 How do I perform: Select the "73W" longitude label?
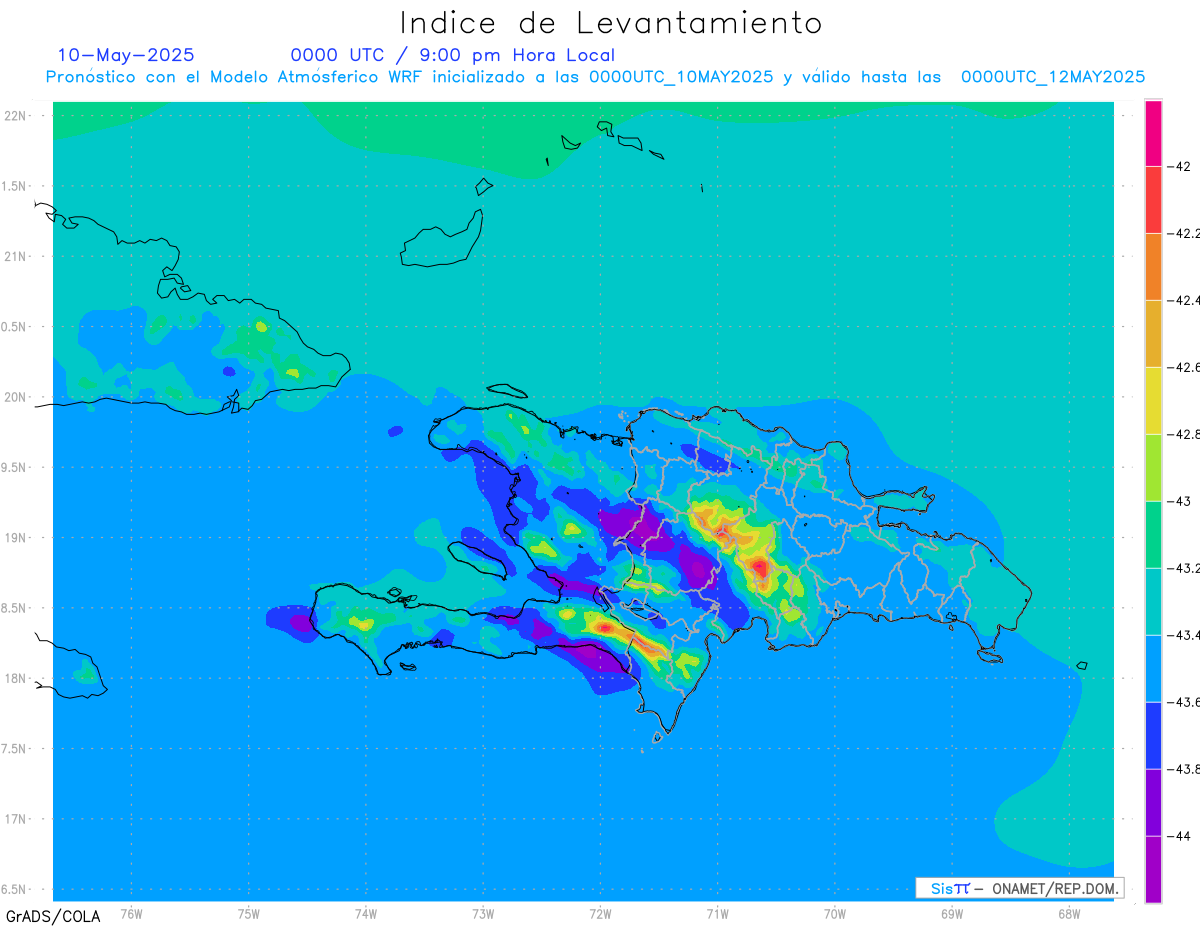[483, 912]
